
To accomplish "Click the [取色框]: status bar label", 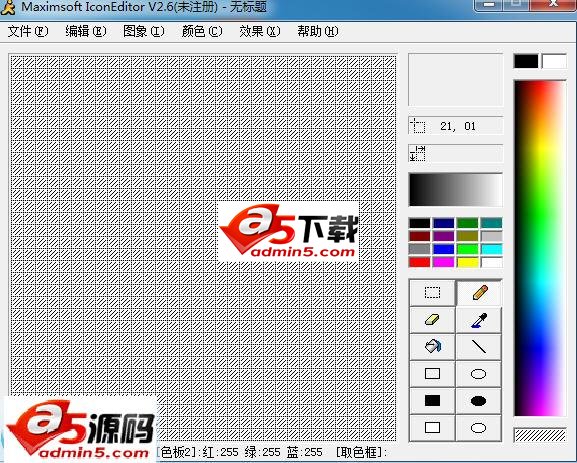I will coord(361,452).
